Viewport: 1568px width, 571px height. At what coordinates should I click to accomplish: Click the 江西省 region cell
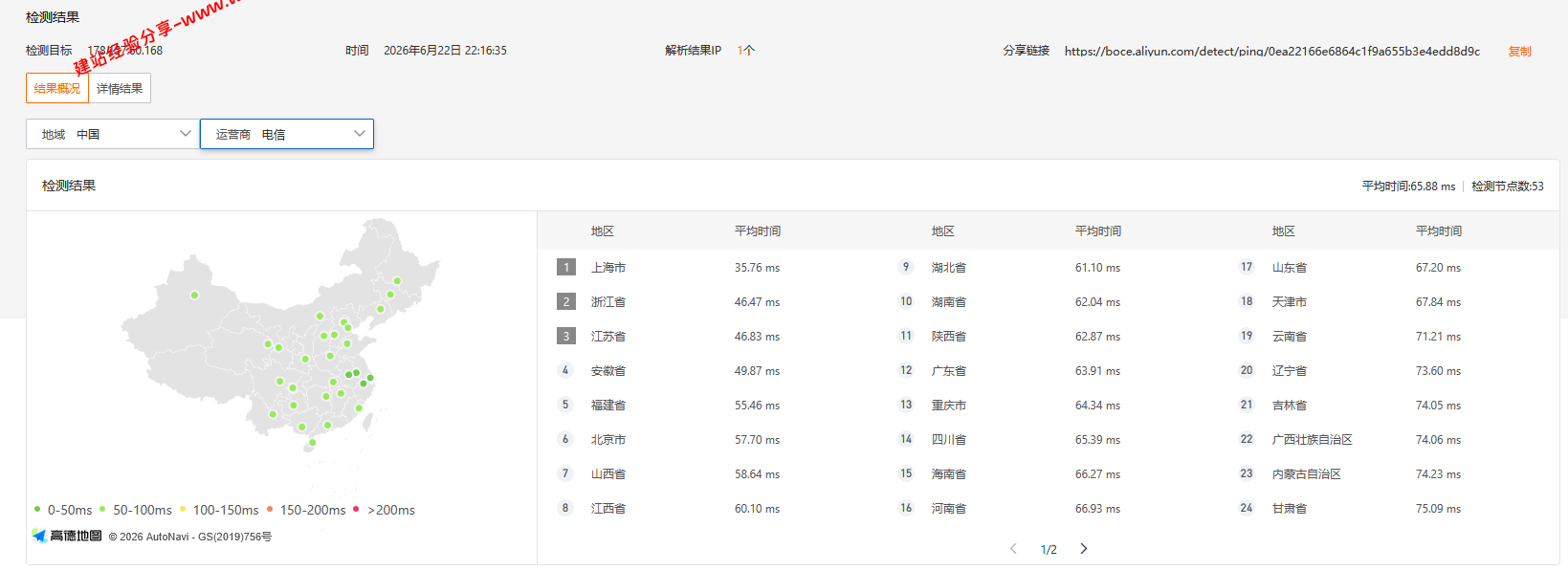[608, 509]
